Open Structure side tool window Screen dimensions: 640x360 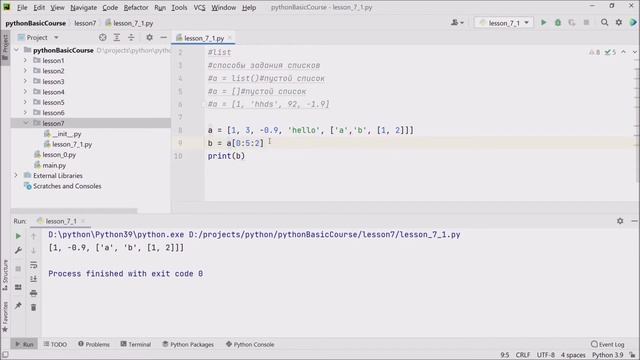click(5, 275)
